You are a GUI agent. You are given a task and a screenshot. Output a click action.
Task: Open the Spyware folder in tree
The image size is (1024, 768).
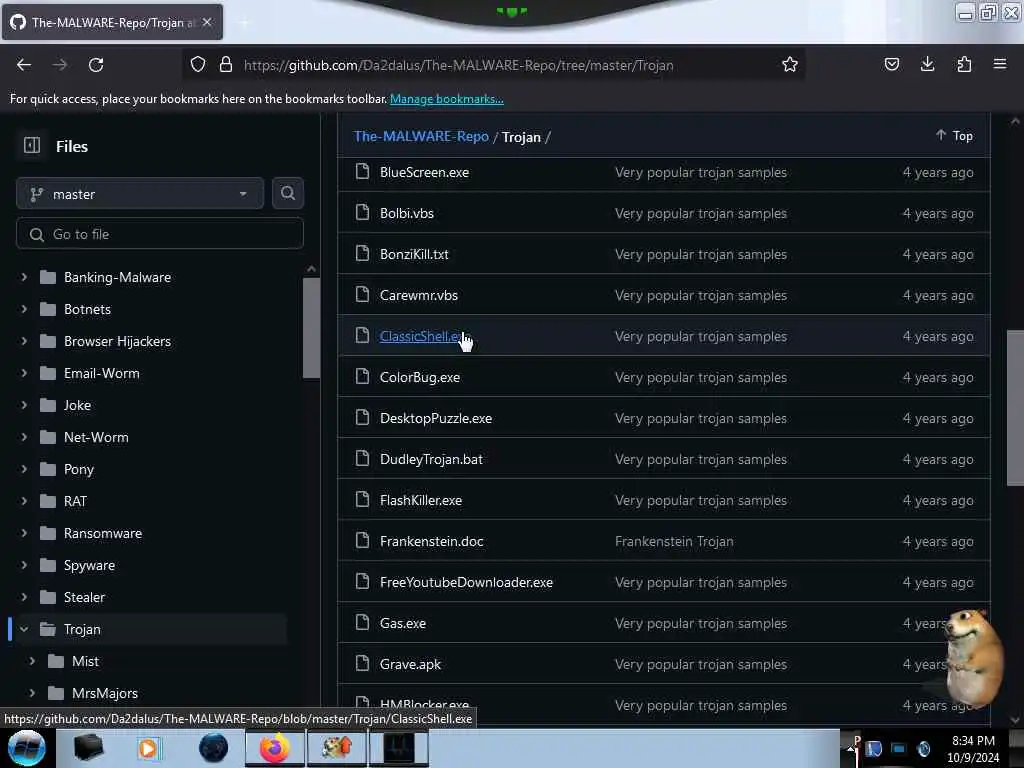tap(89, 565)
